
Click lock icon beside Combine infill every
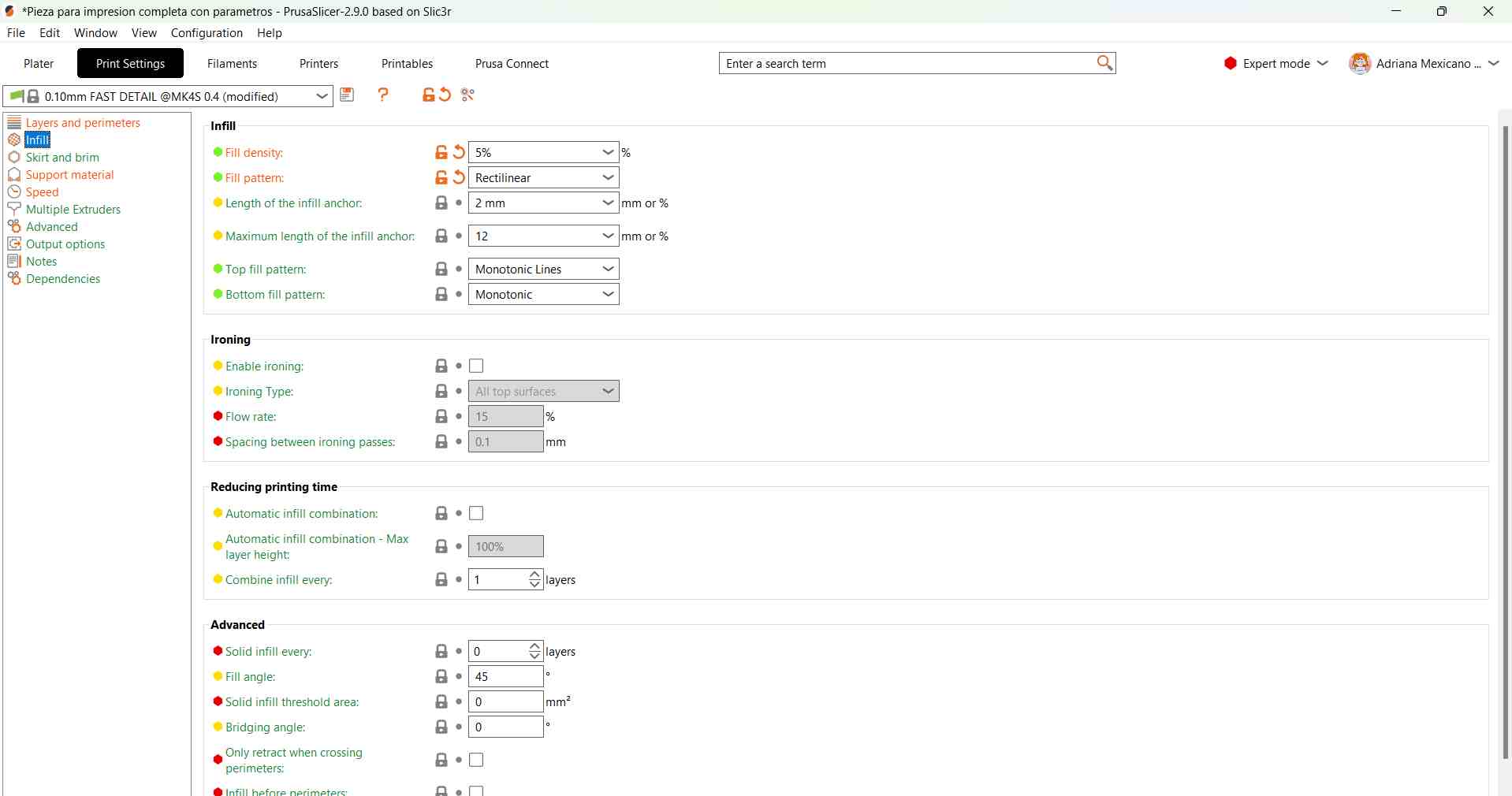coord(441,580)
